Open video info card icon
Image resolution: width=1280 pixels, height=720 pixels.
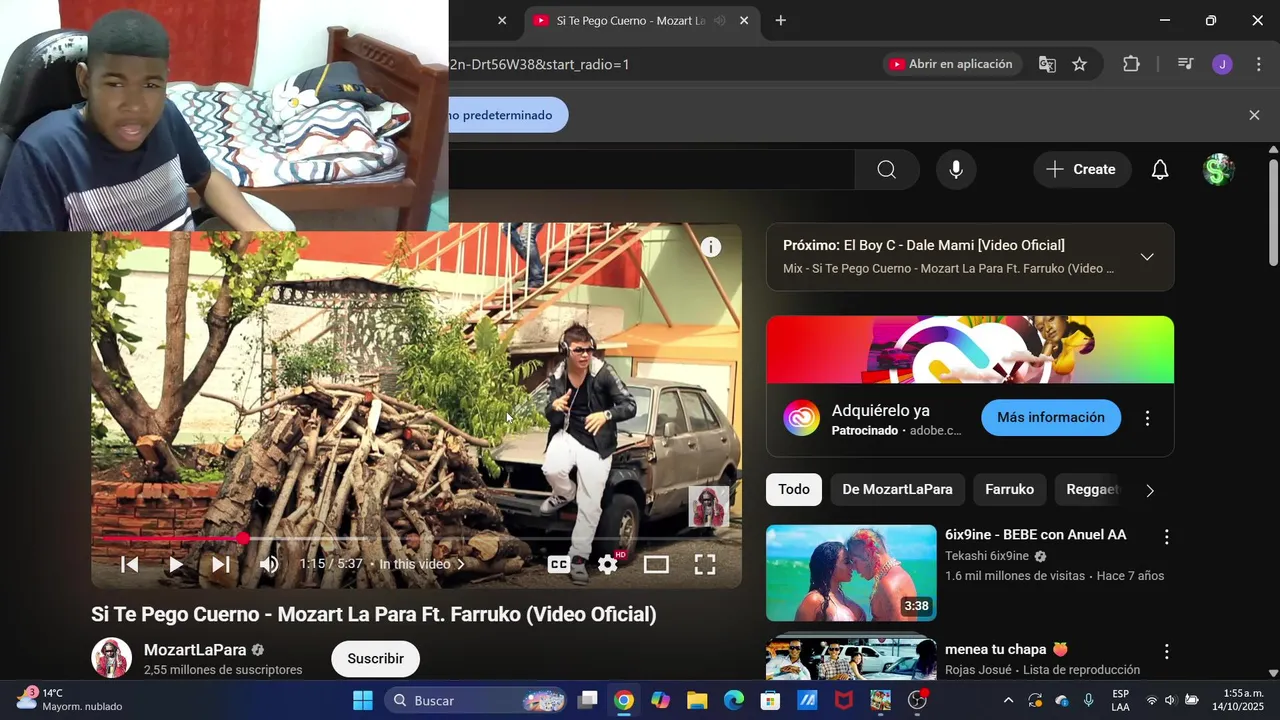(x=711, y=247)
